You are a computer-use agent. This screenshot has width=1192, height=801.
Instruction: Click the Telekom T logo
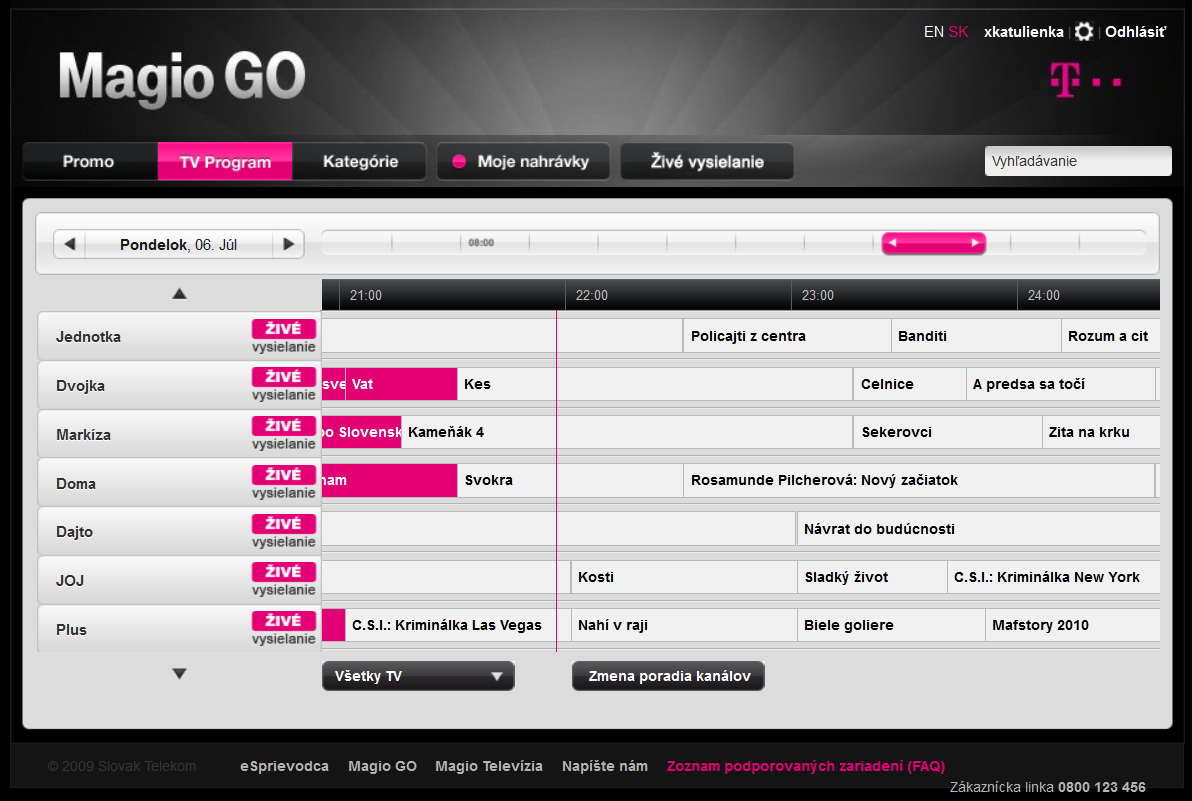click(x=1085, y=79)
